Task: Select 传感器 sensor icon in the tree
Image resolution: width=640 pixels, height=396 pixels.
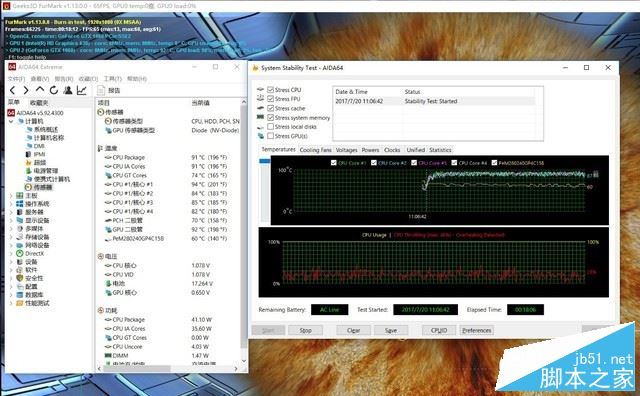Action: click(28, 187)
